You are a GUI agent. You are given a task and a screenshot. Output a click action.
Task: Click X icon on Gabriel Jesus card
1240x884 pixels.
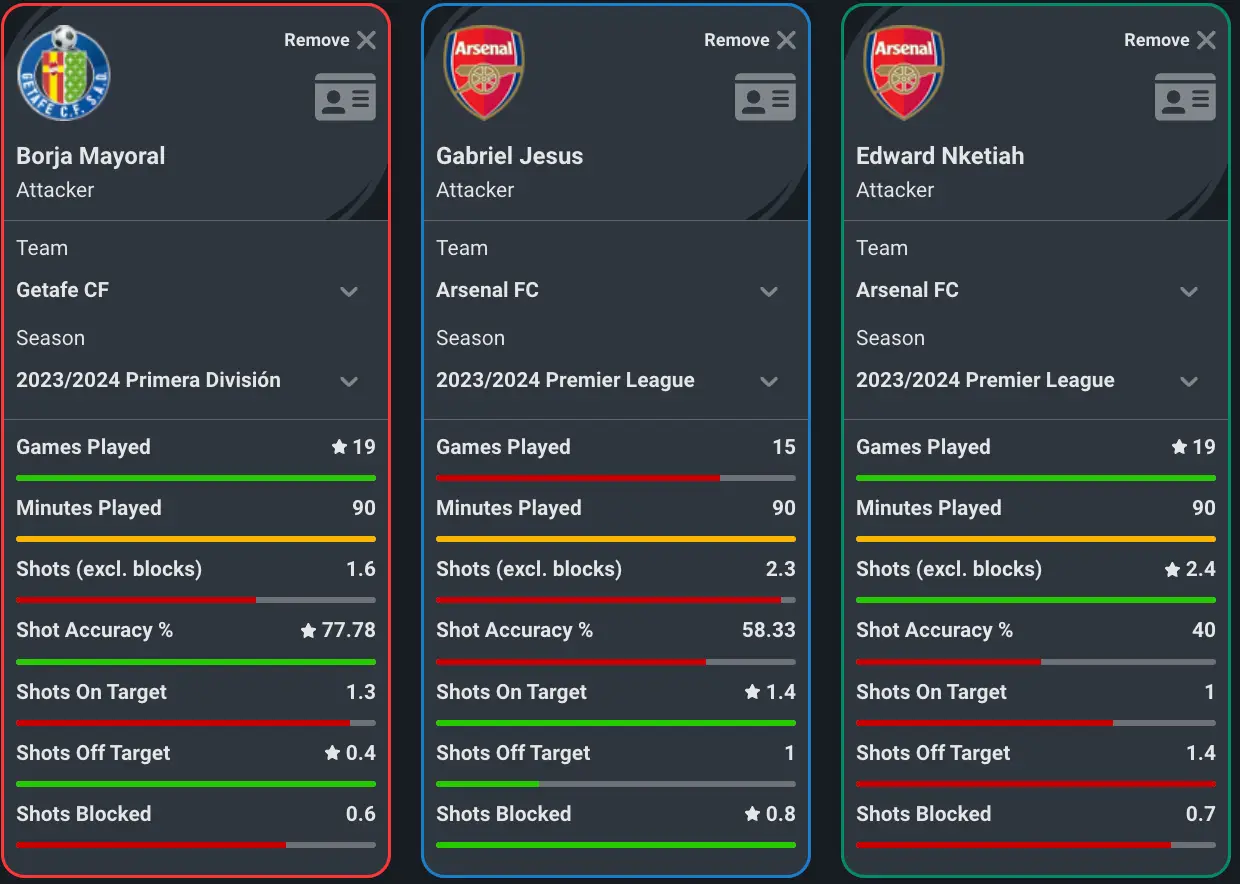click(x=787, y=40)
